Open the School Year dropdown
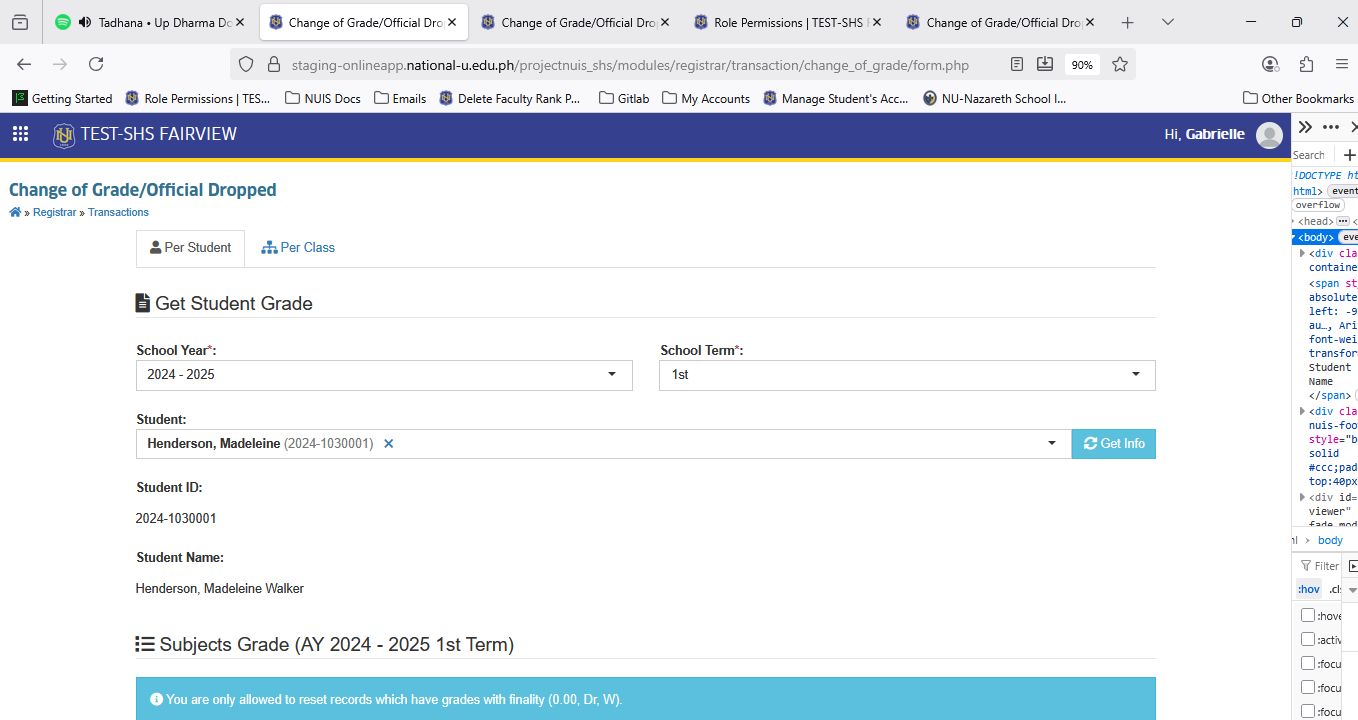The width and height of the screenshot is (1358, 720). pyautogui.click(x=384, y=375)
